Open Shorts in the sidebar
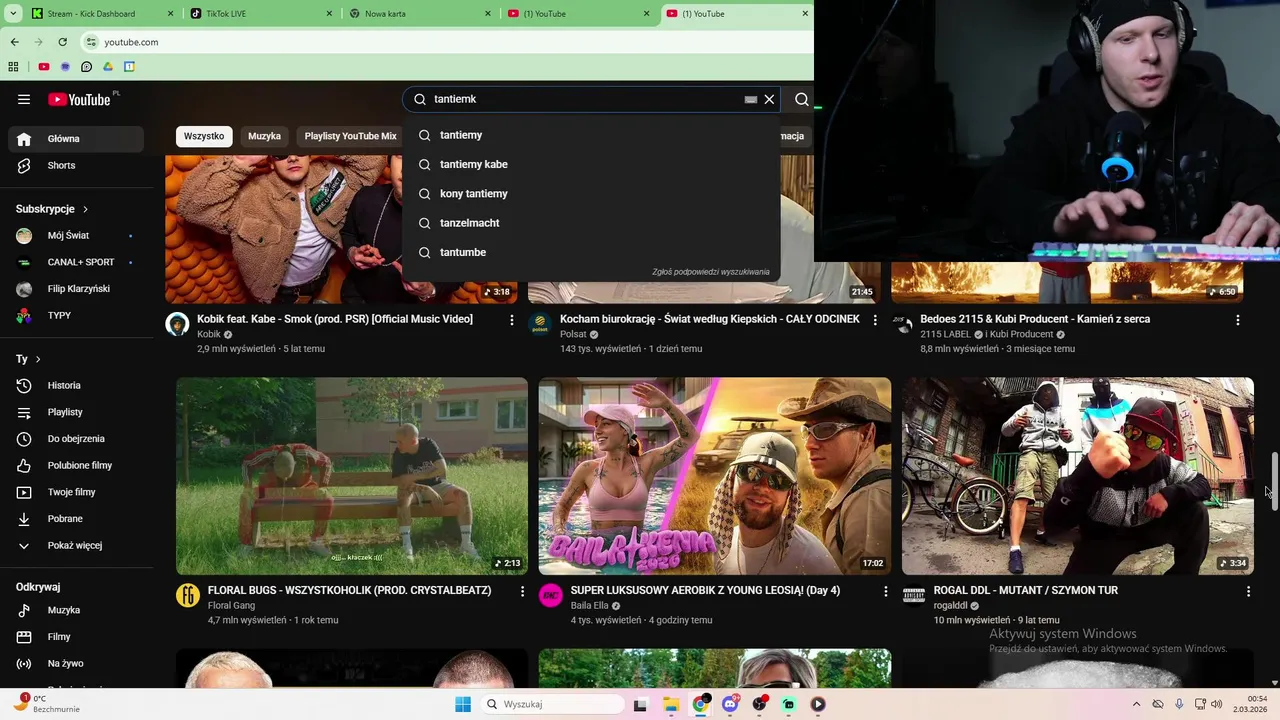This screenshot has height=720, width=1280. pos(75,165)
